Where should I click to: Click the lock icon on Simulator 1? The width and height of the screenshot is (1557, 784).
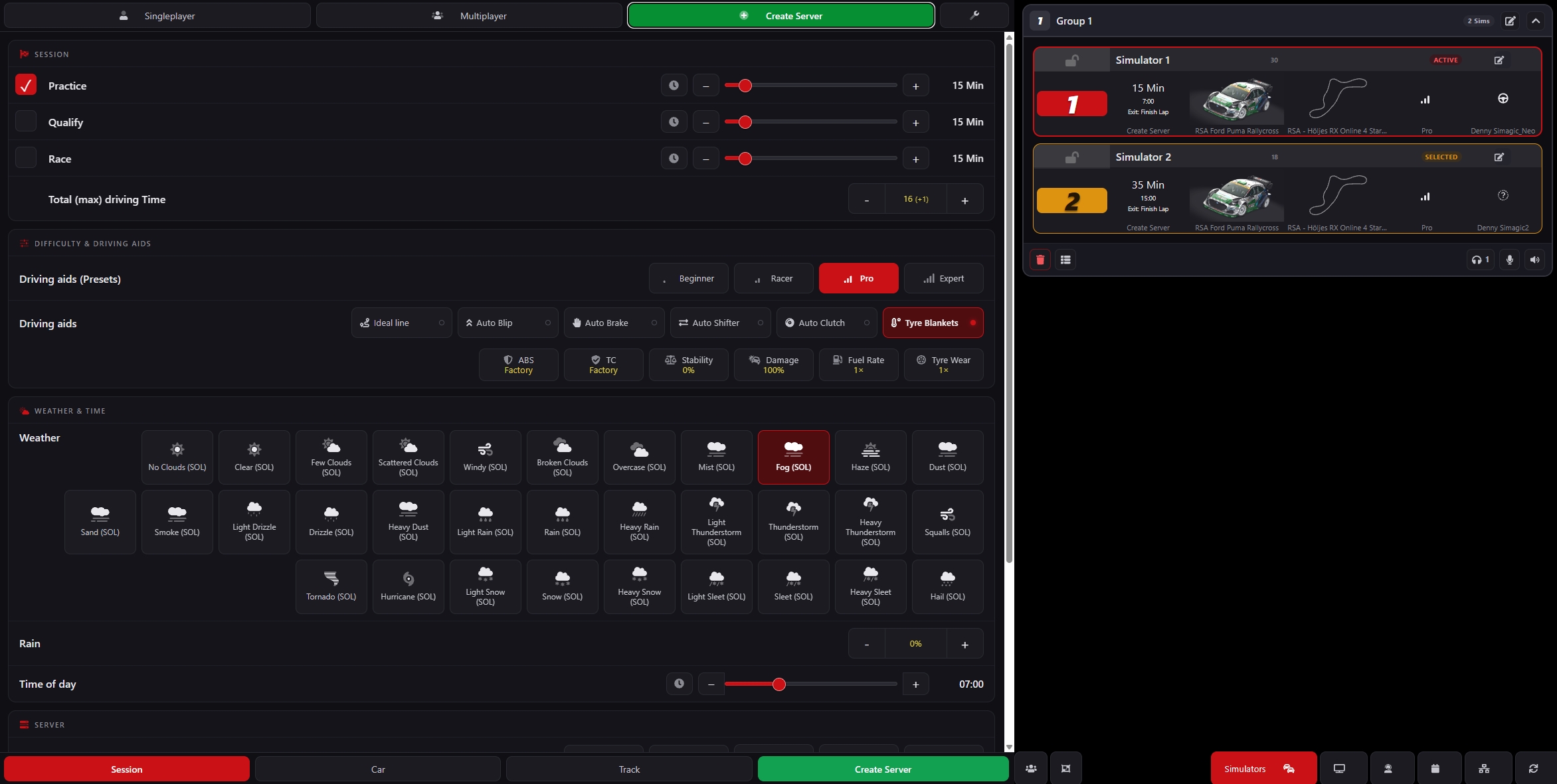pos(1072,60)
